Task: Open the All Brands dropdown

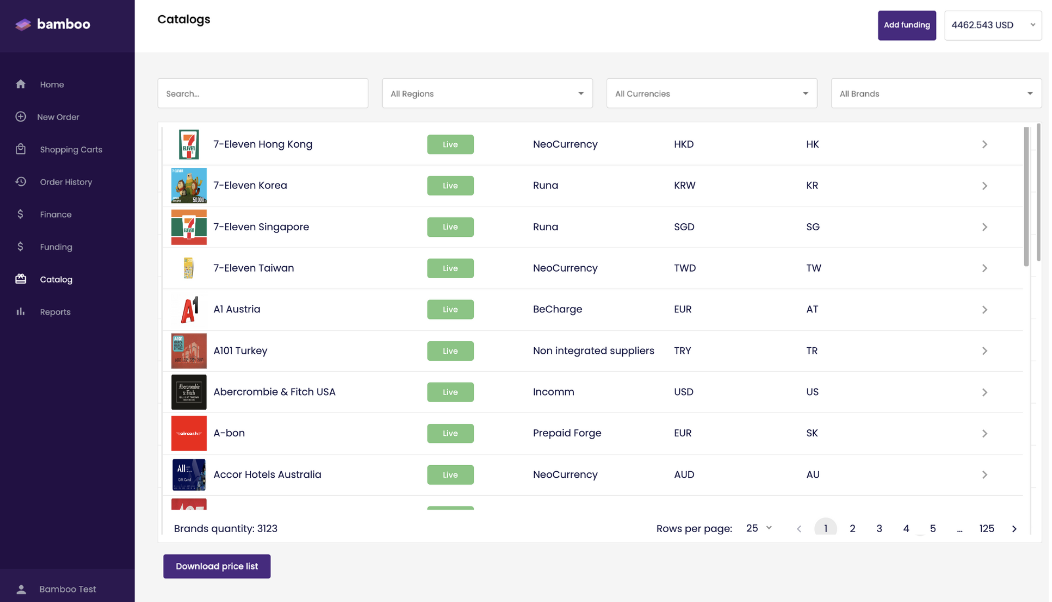Action: tap(936, 93)
